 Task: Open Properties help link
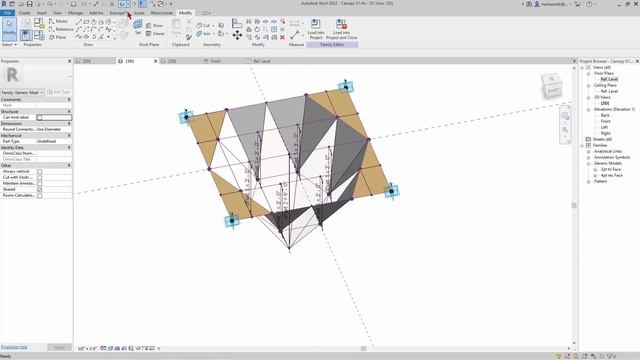14,347
